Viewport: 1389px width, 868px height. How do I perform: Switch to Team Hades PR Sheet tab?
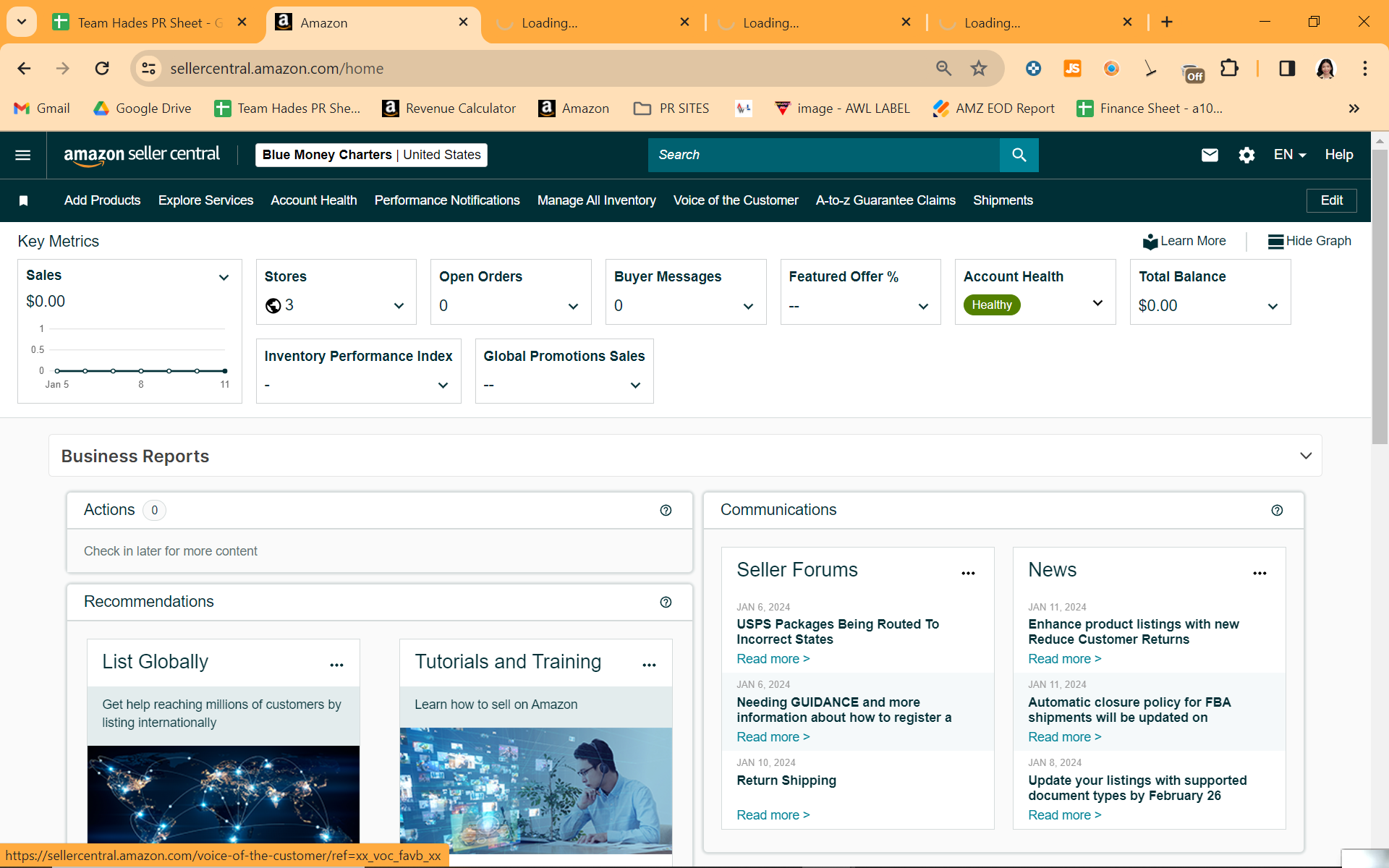150,23
